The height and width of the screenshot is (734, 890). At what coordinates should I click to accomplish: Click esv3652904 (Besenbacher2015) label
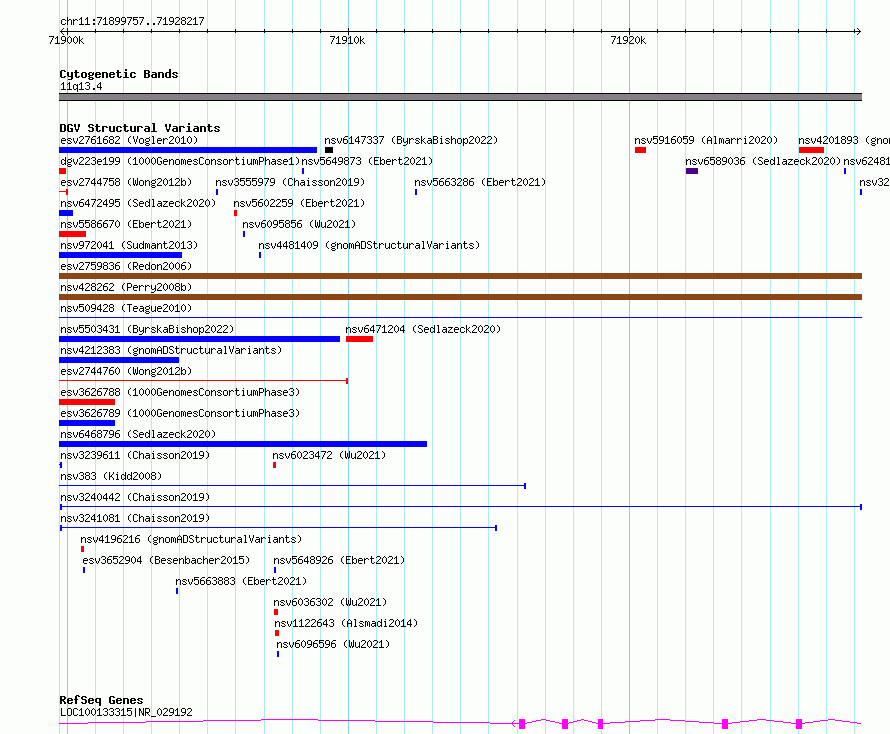tap(166, 560)
